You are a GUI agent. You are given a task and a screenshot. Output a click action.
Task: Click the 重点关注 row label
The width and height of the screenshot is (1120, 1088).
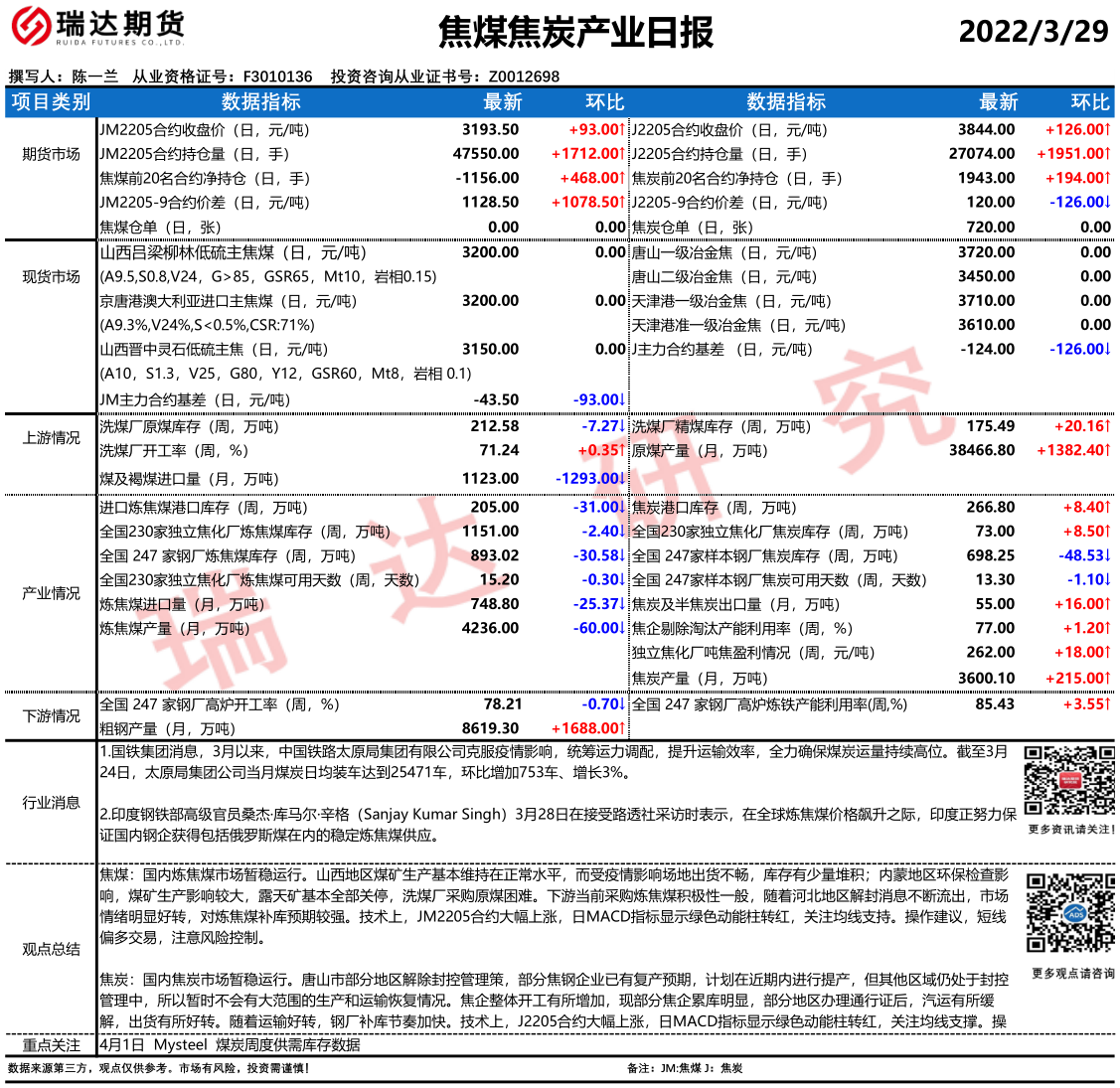tap(51, 1044)
